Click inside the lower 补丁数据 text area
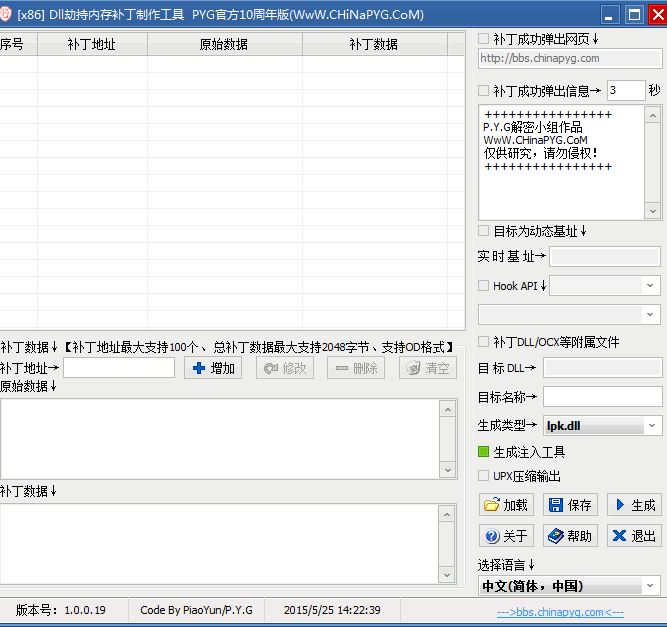 point(220,544)
